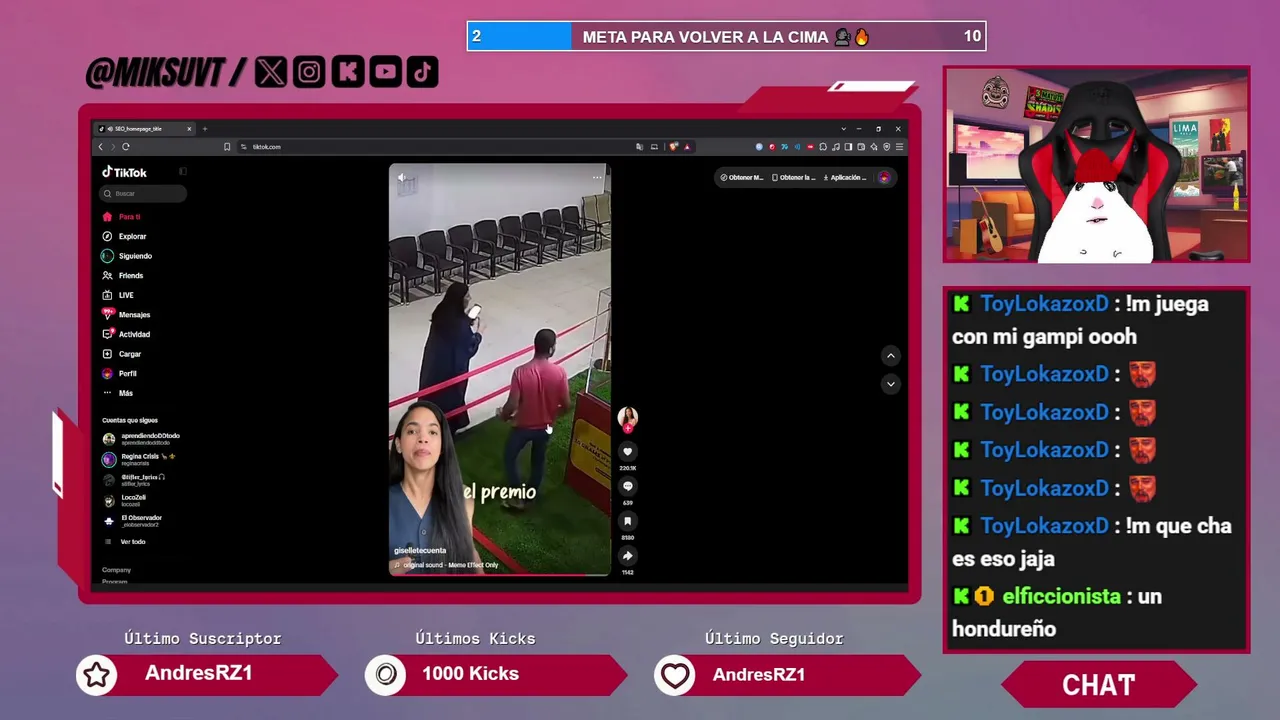Image resolution: width=1280 pixels, height=720 pixels.
Task: Click the Obtener M... button
Action: tap(741, 178)
